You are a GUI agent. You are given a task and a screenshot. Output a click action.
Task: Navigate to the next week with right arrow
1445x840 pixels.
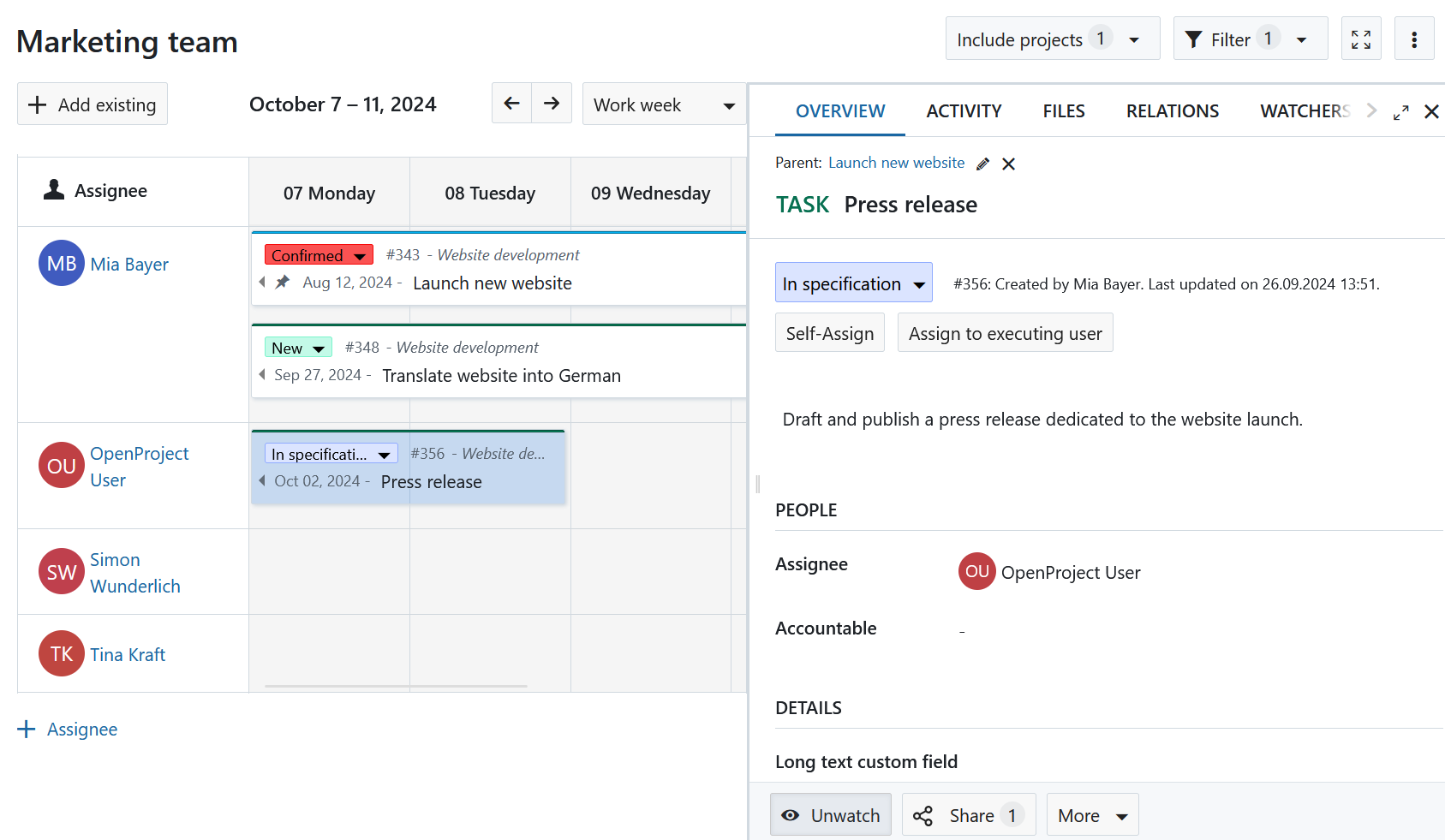coord(552,103)
